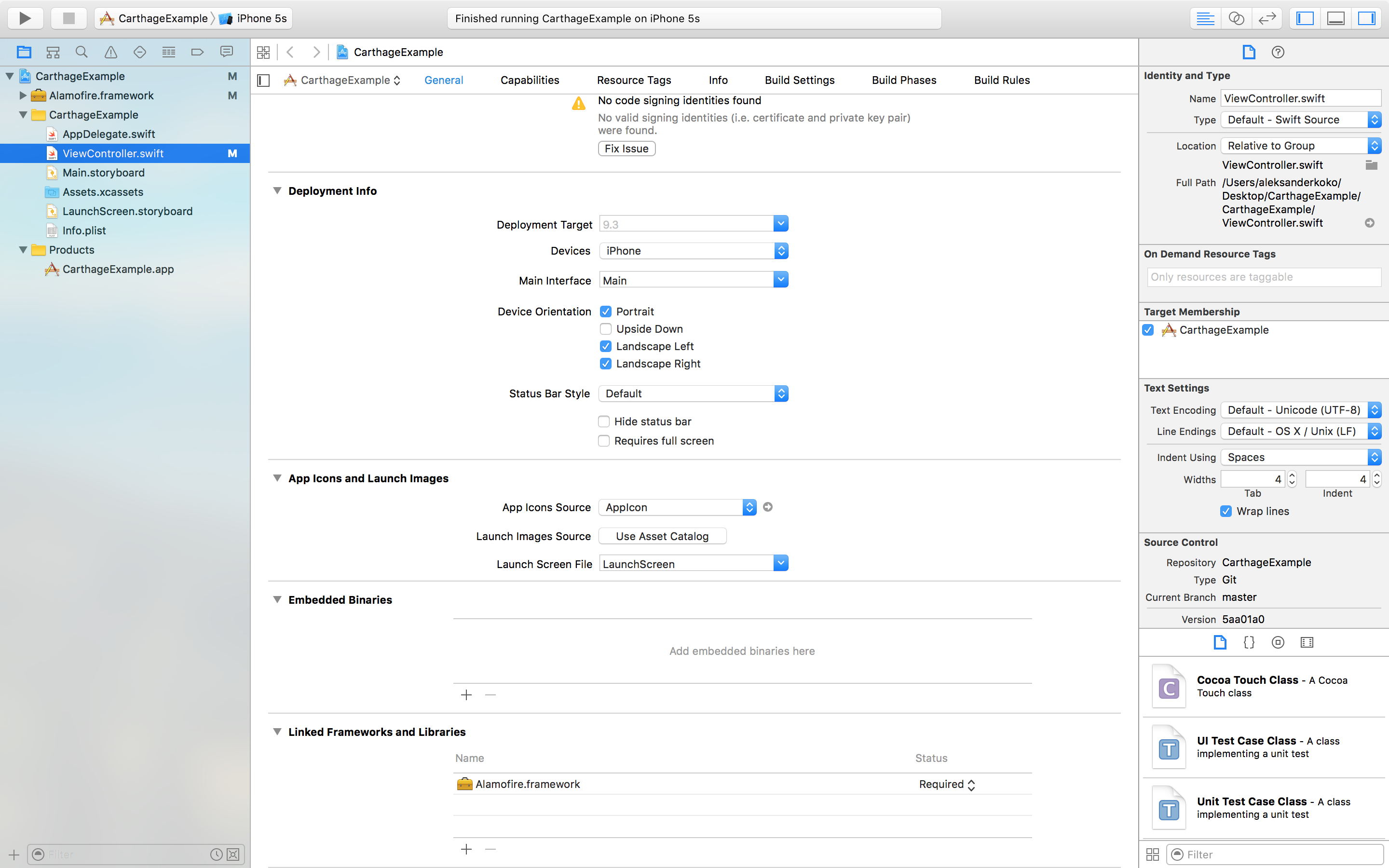The height and width of the screenshot is (868, 1389).
Task: Uncheck Landscape Left orientation
Action: (x=606, y=346)
